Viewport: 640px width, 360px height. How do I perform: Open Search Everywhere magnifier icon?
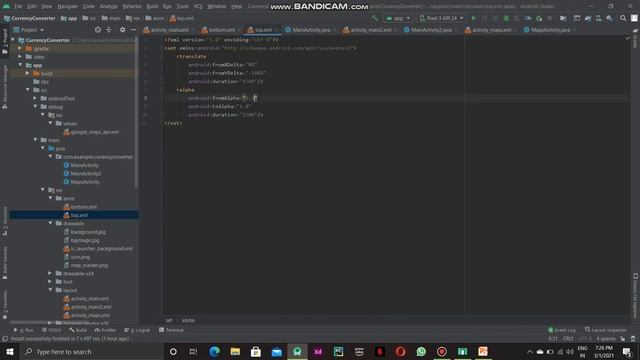click(x=623, y=18)
